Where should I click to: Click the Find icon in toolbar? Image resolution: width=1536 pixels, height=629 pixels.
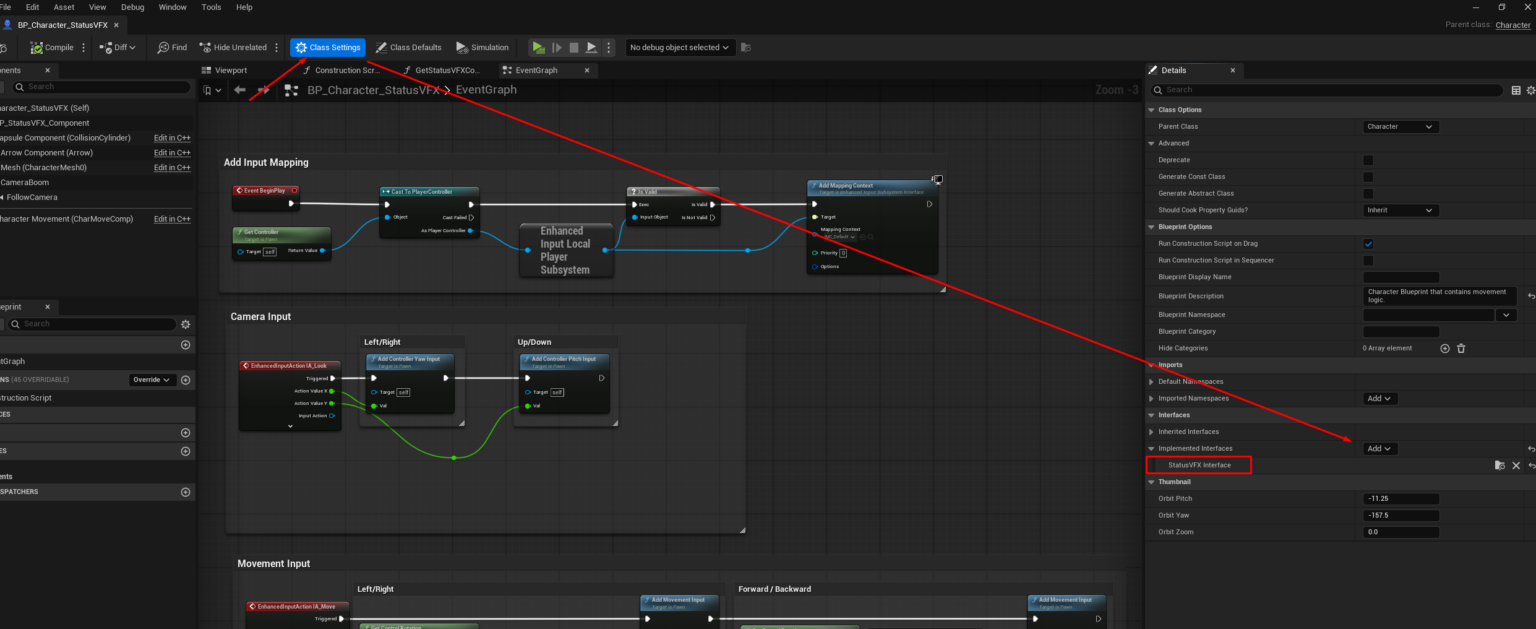163,47
